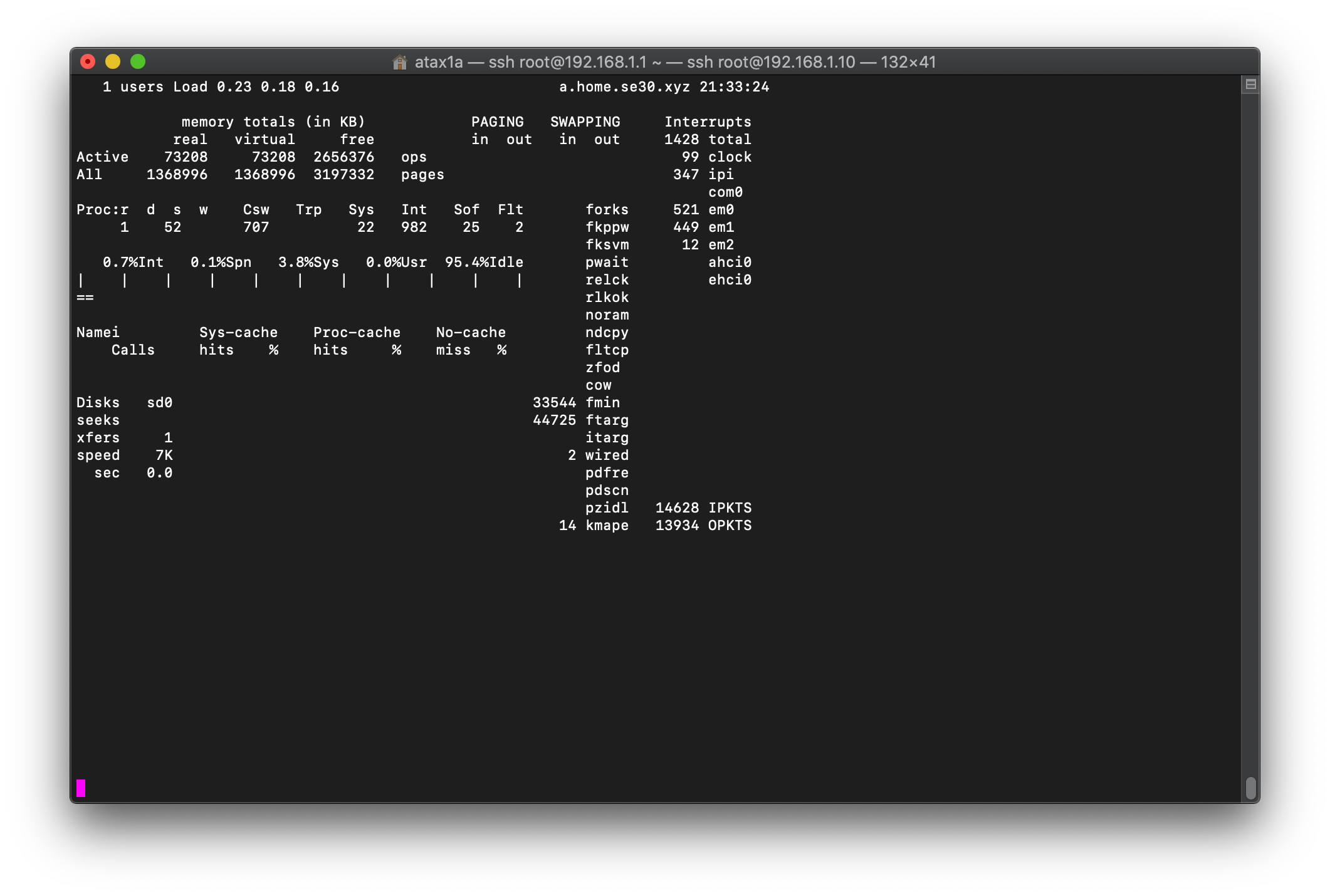The image size is (1330, 896).
Task: Click the '95.4%Idle' CPU value
Action: pyautogui.click(x=484, y=262)
